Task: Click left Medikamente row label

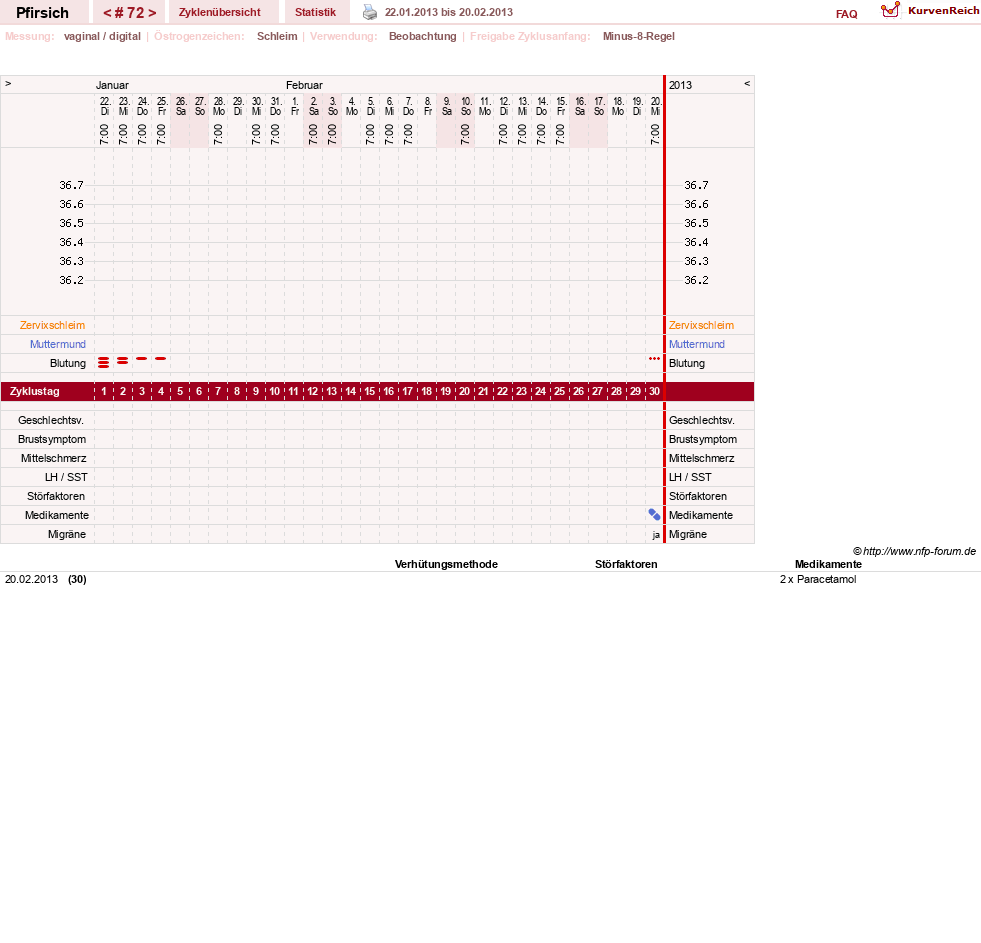Action: pos(57,515)
